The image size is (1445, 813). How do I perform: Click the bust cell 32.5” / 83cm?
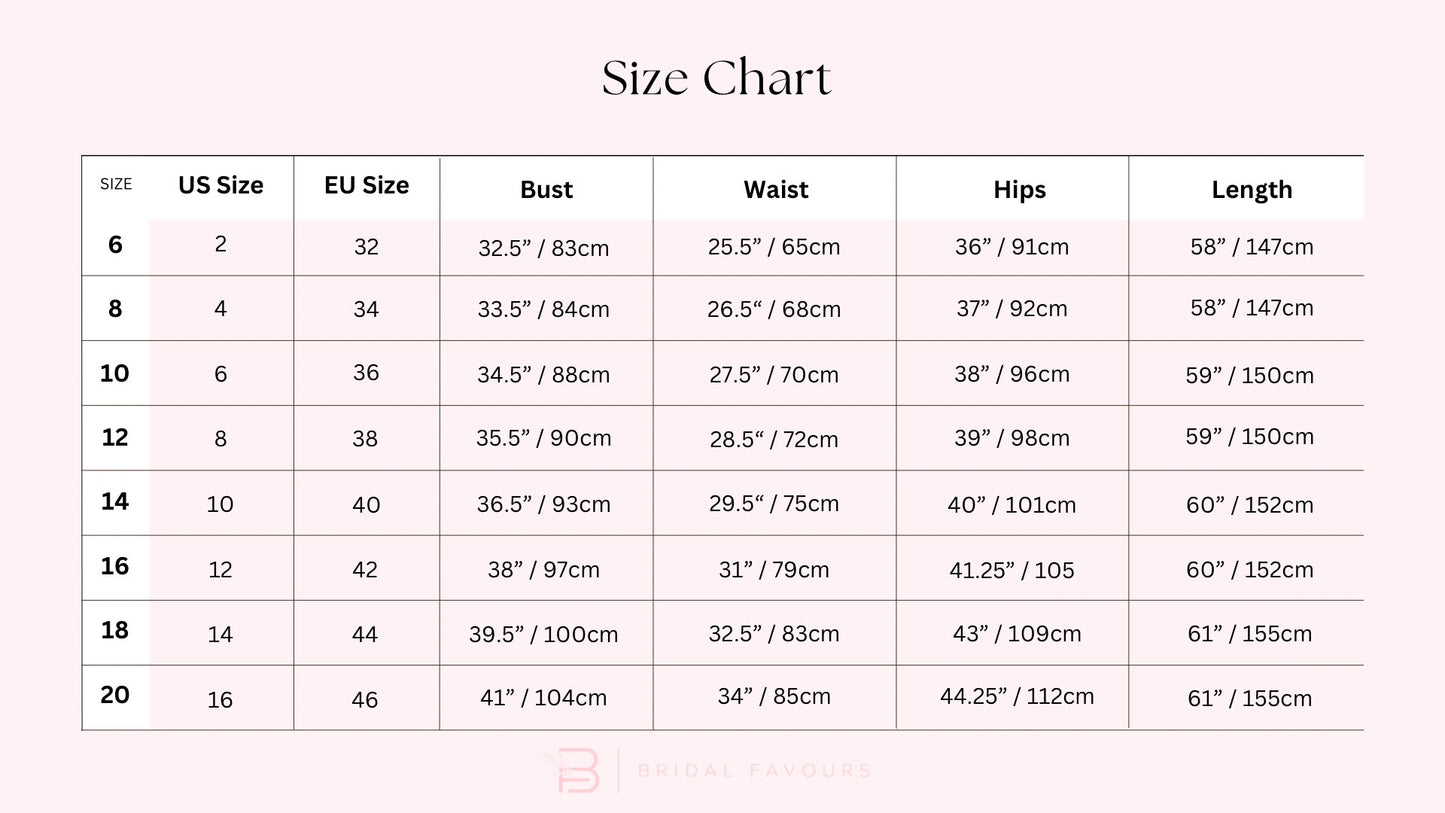click(x=543, y=248)
